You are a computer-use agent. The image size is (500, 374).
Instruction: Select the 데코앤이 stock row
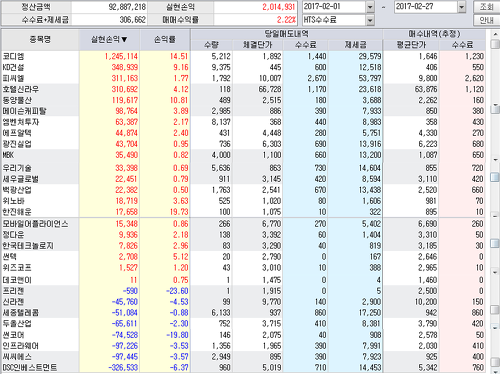pyautogui.click(x=243, y=280)
